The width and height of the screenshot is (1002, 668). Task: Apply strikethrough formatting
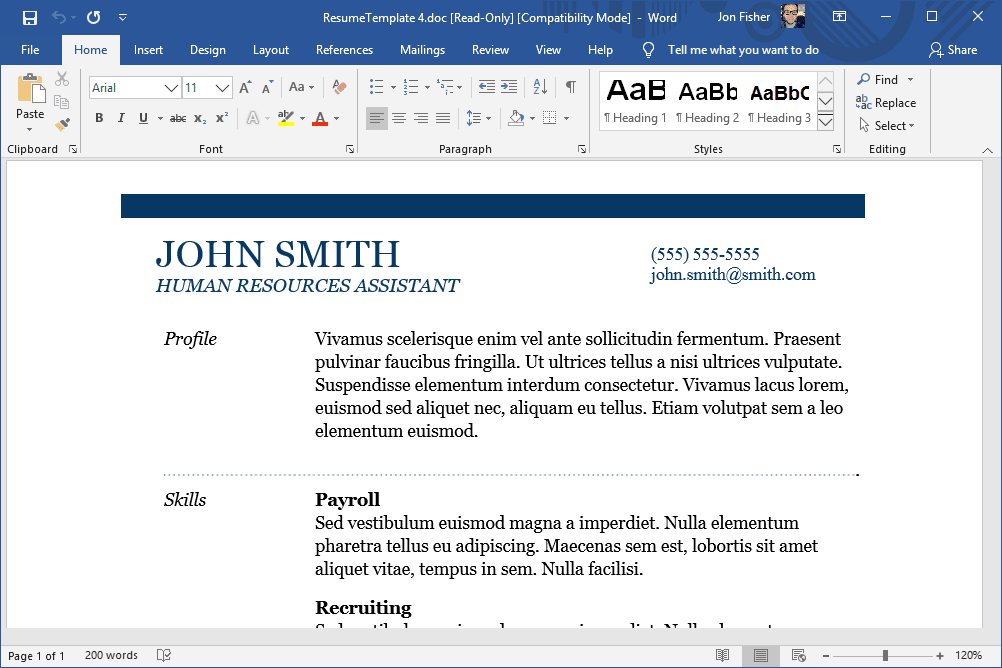(x=178, y=118)
